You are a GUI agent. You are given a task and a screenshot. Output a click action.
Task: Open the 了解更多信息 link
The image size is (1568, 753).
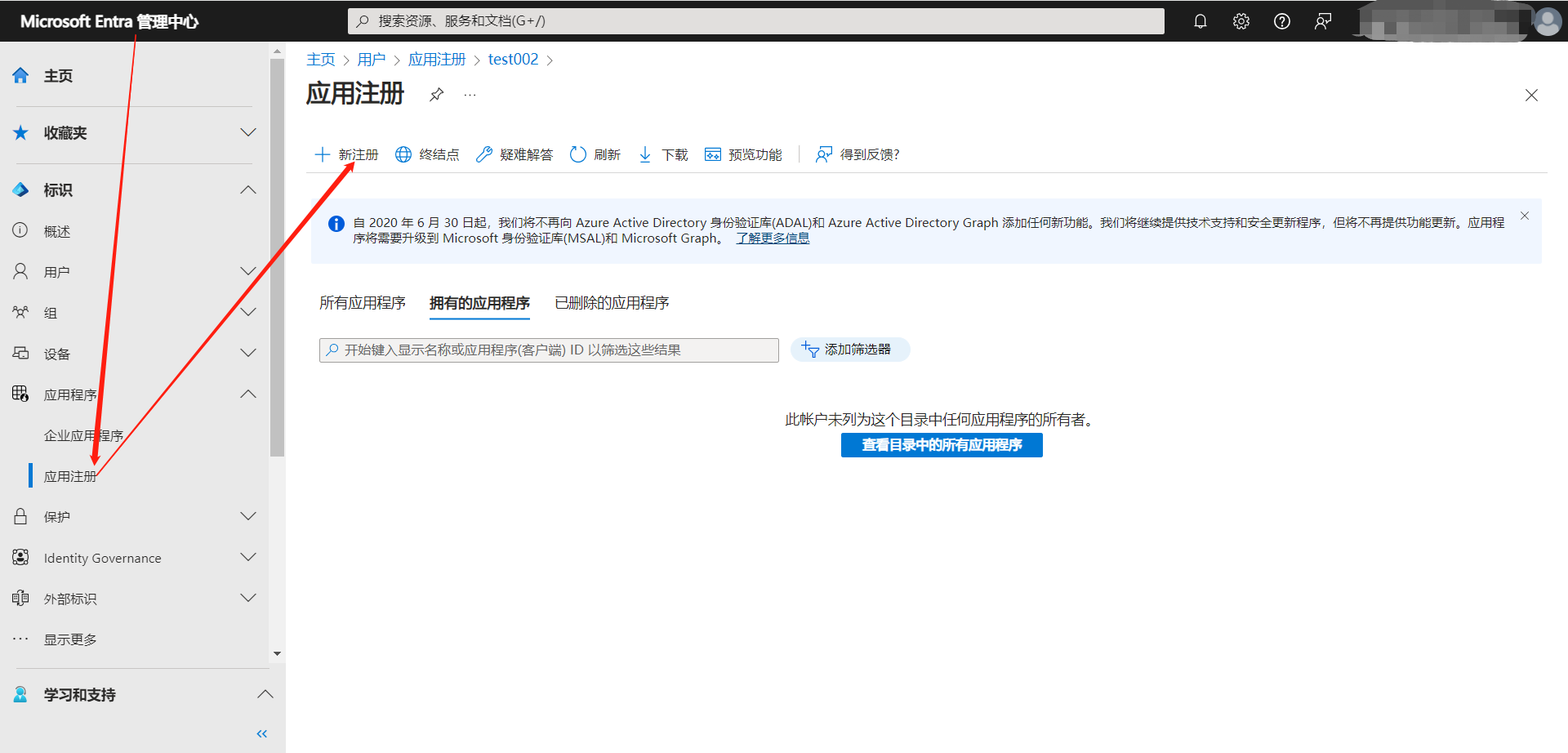[x=772, y=238]
